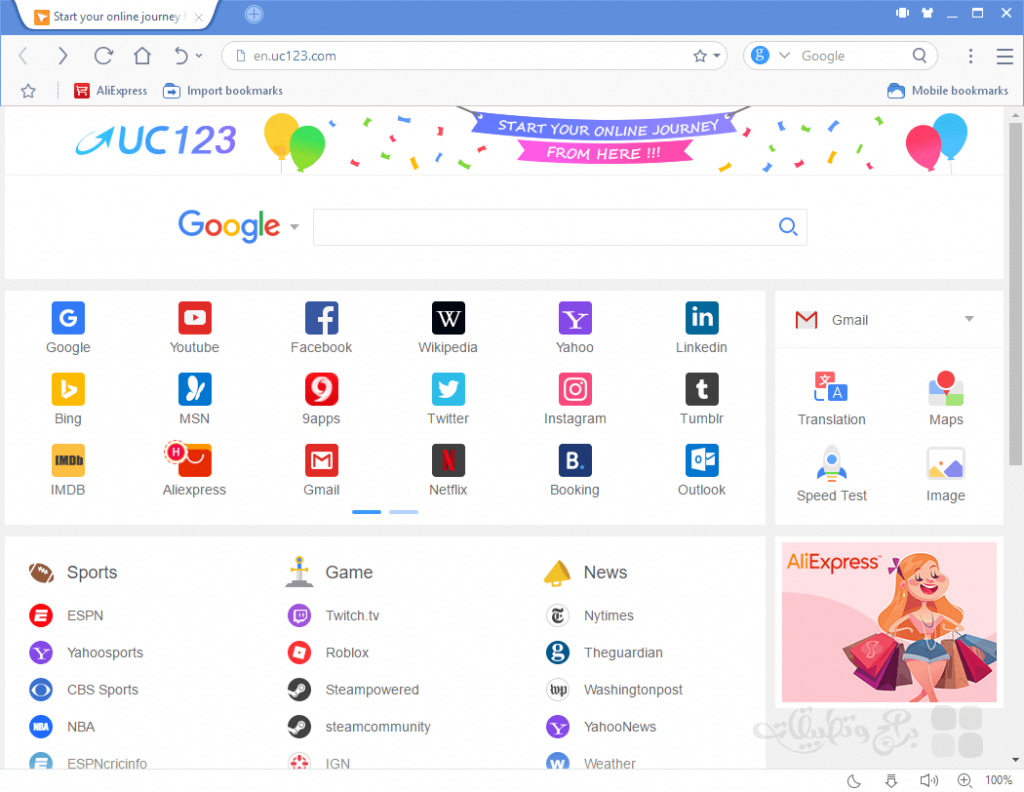Click the Netflix shortcut icon

(447, 460)
